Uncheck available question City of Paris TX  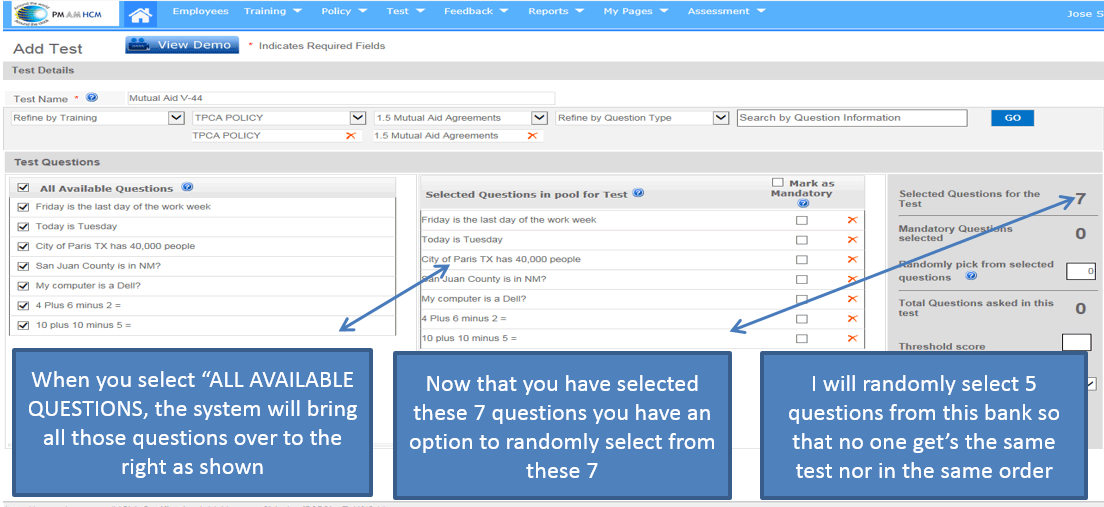pos(23,246)
